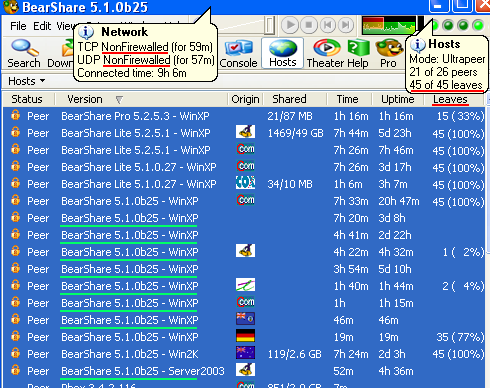Click the Stop media button
The height and width of the screenshot is (388, 490).
(309, 25)
